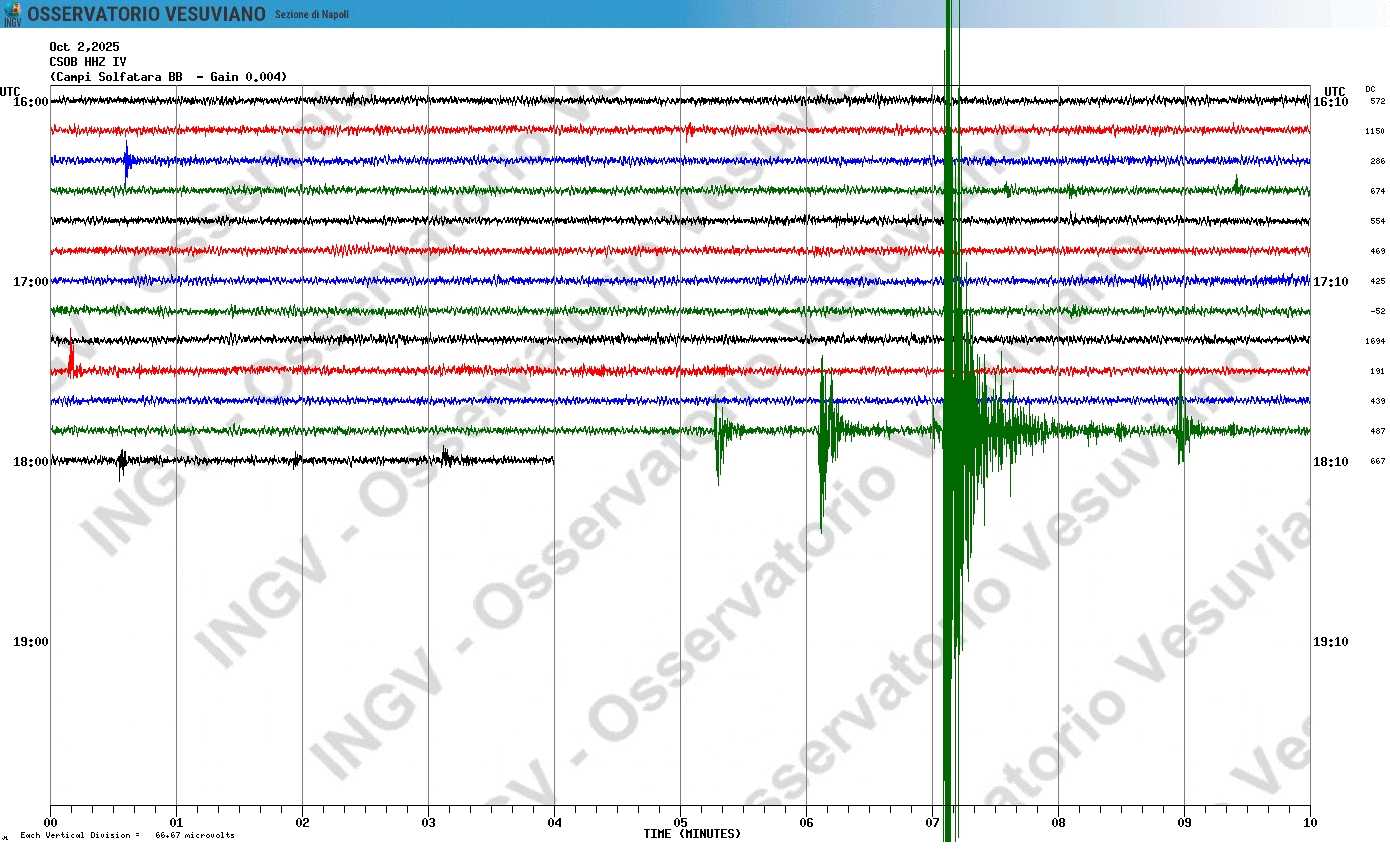Screen dimensions: 1390x849
Task: Click the blue spike on the 16:20 trace
Action: [x=126, y=158]
